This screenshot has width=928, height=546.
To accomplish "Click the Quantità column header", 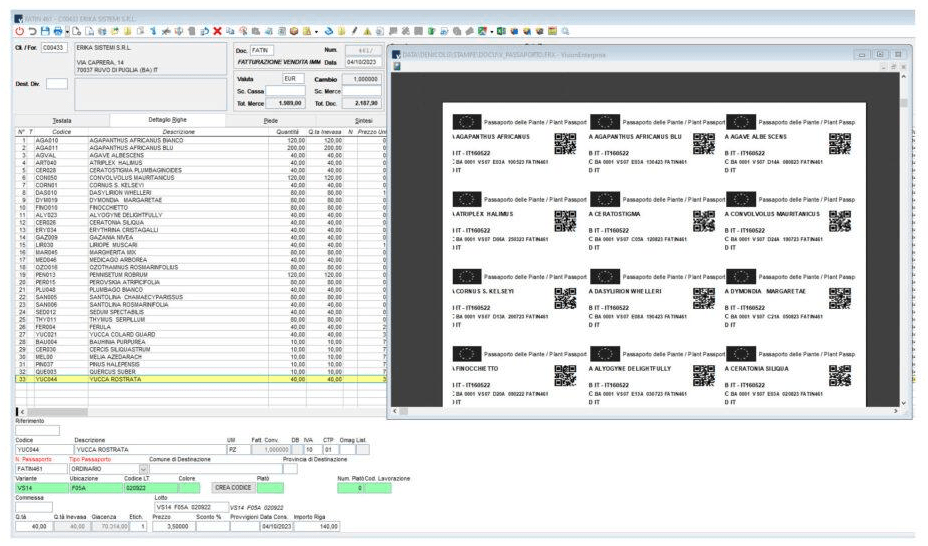I will click(287, 132).
